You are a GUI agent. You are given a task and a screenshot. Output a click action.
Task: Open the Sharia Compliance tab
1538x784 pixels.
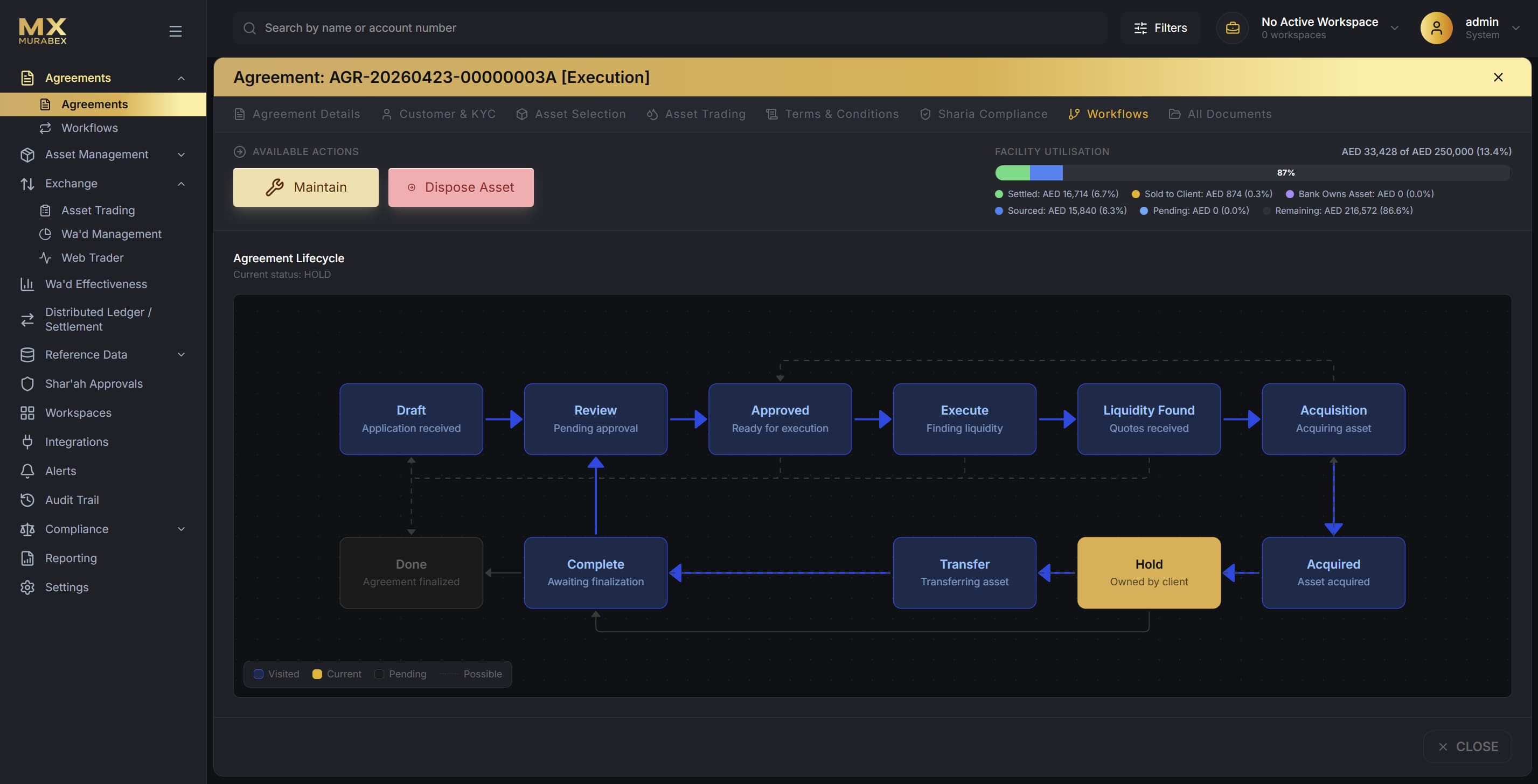[x=983, y=114]
